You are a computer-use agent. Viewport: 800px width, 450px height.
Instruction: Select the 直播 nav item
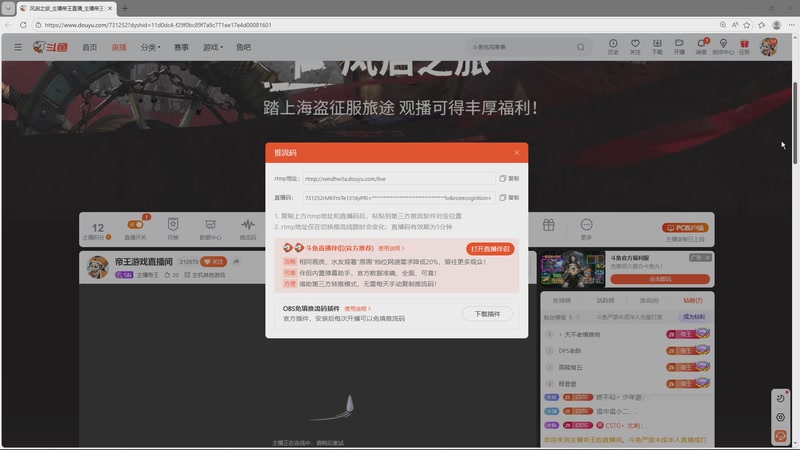(x=119, y=47)
